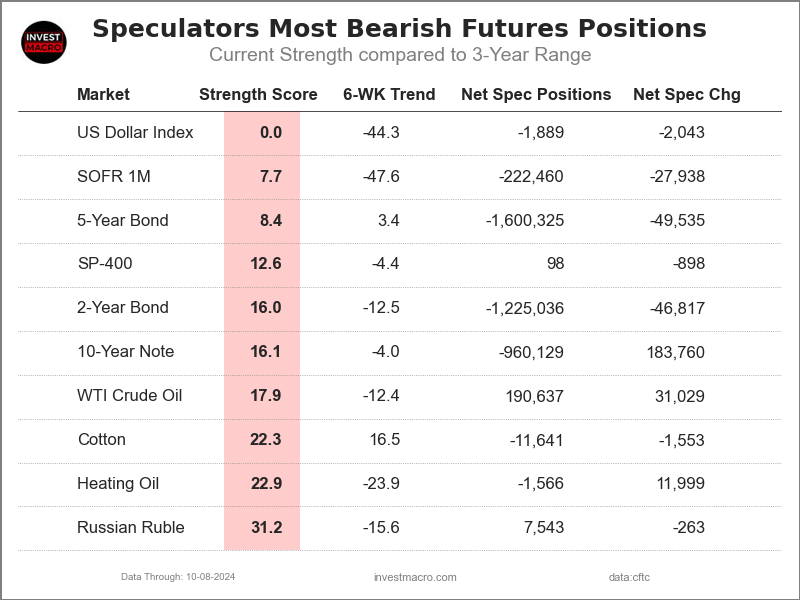Click the chart title heading
Screen dimensions: 800x600
399,29
